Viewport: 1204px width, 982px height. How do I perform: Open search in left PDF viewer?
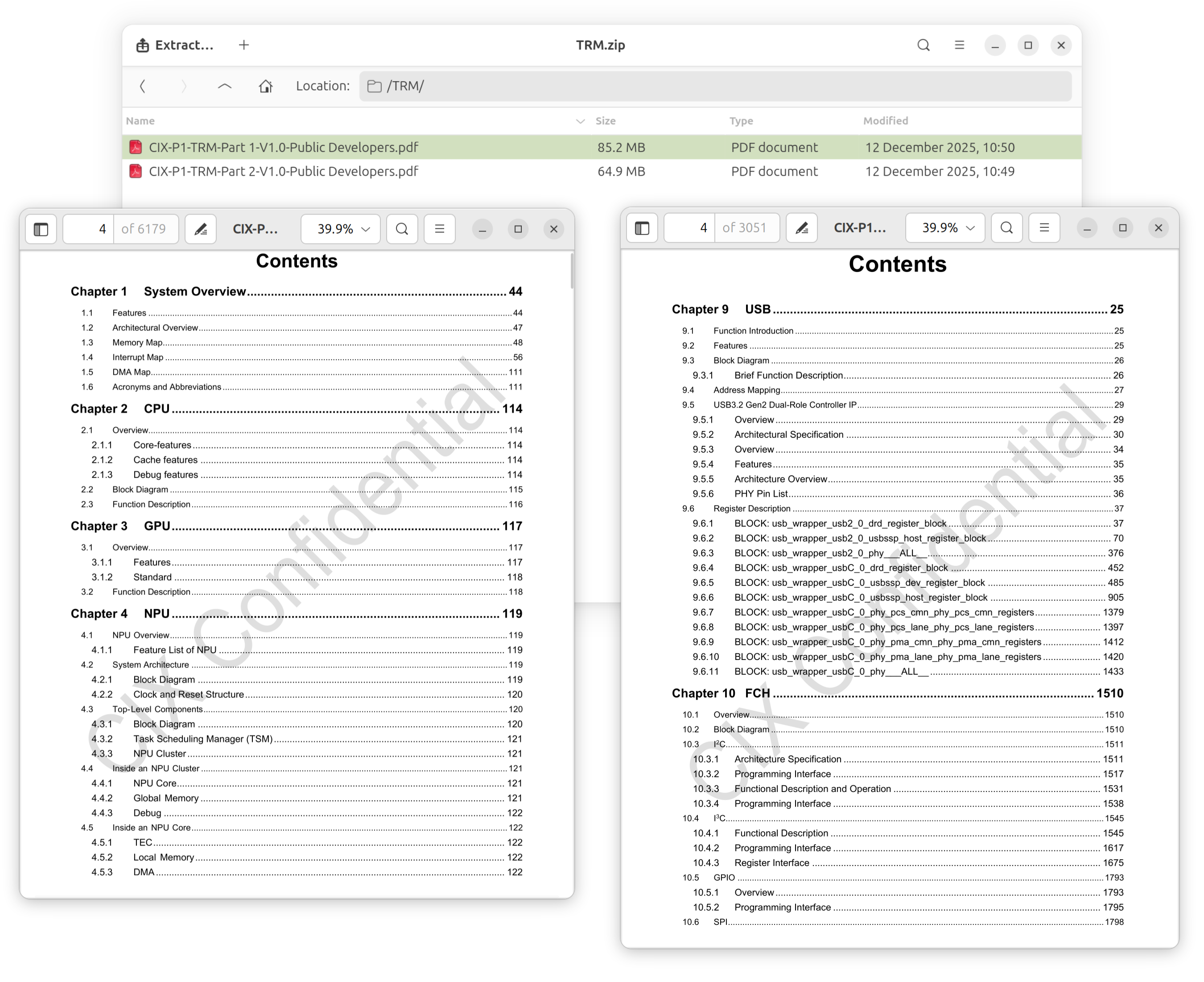point(401,229)
